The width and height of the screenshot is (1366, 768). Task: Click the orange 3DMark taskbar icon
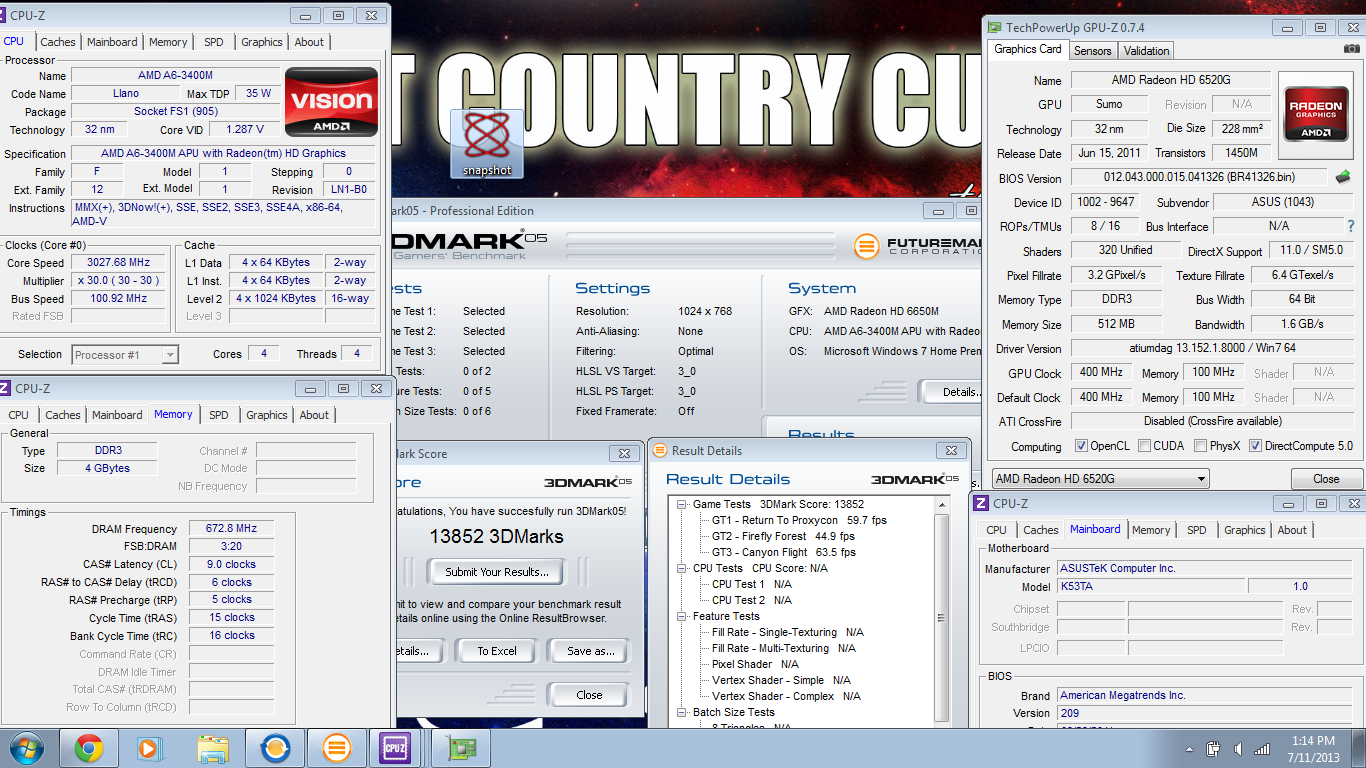(x=337, y=748)
